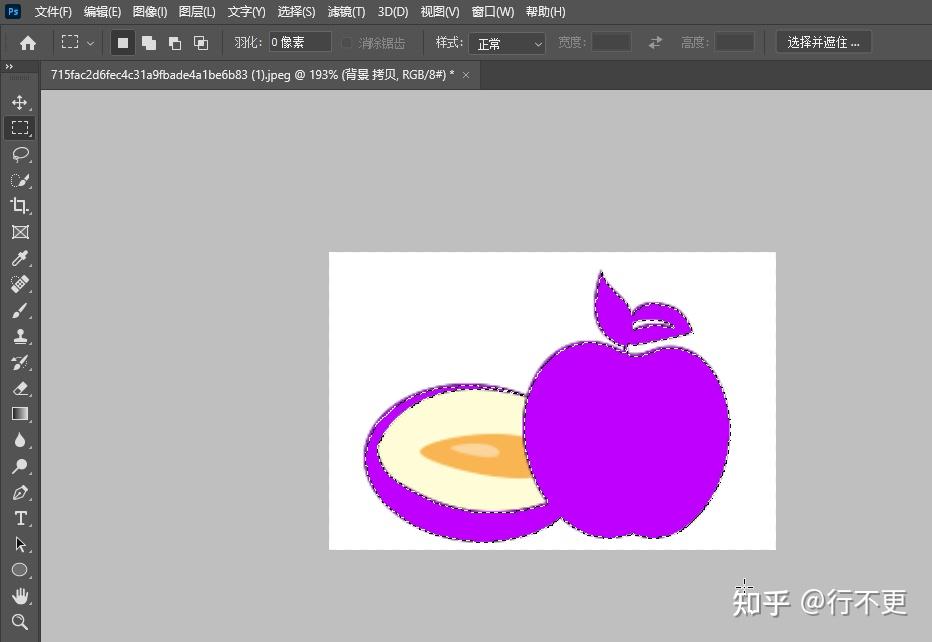Select the Zoom tool
Screen dimensions: 932x642
tap(20, 622)
